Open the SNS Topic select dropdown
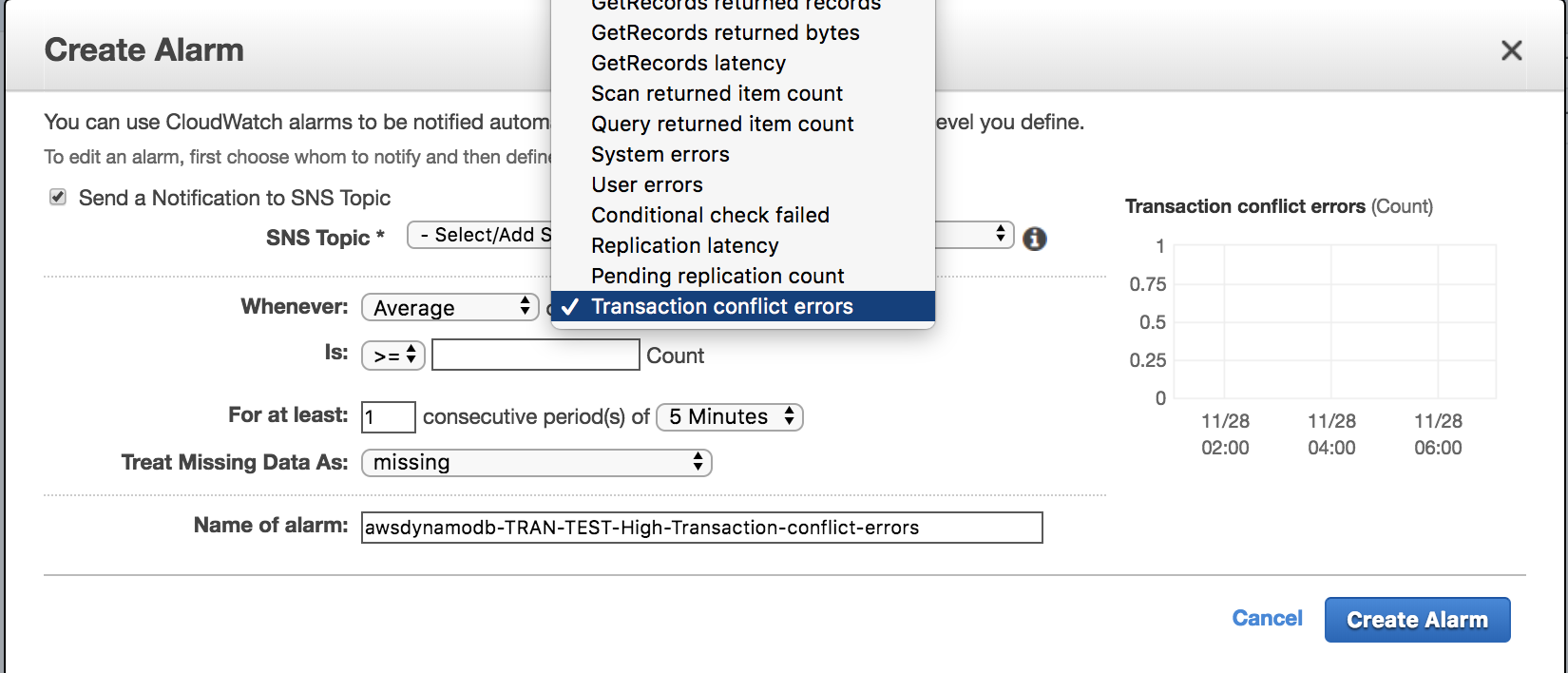Viewport: 1568px width, 673px height. click(479, 235)
